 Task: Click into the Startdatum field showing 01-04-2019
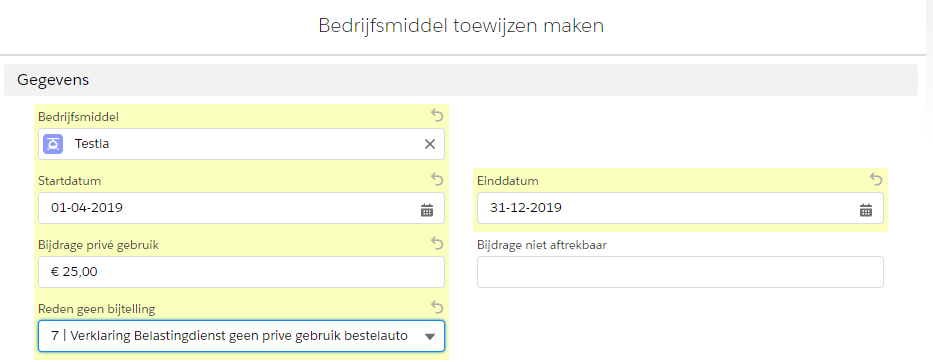241,208
